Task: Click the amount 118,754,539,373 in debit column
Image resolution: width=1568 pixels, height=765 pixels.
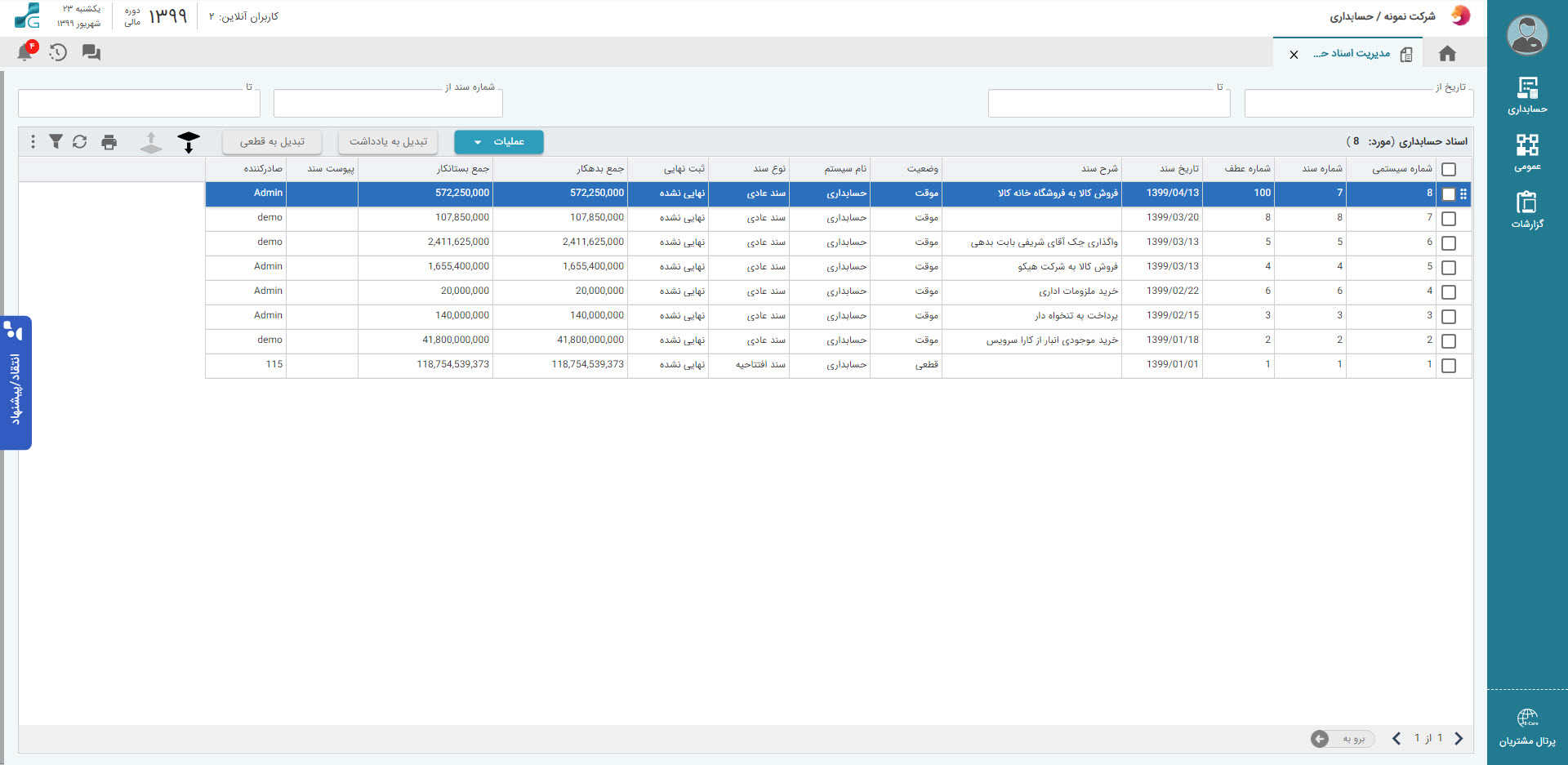Action: click(587, 364)
